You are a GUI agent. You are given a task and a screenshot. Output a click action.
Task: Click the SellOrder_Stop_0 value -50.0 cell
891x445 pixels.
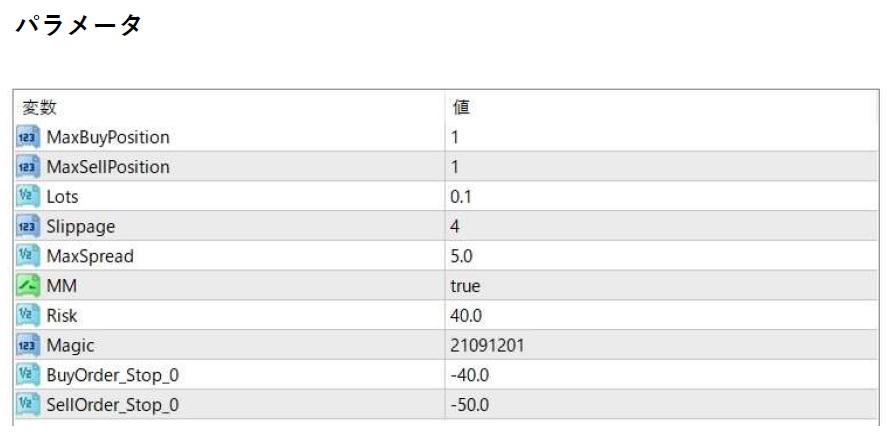[470, 405]
